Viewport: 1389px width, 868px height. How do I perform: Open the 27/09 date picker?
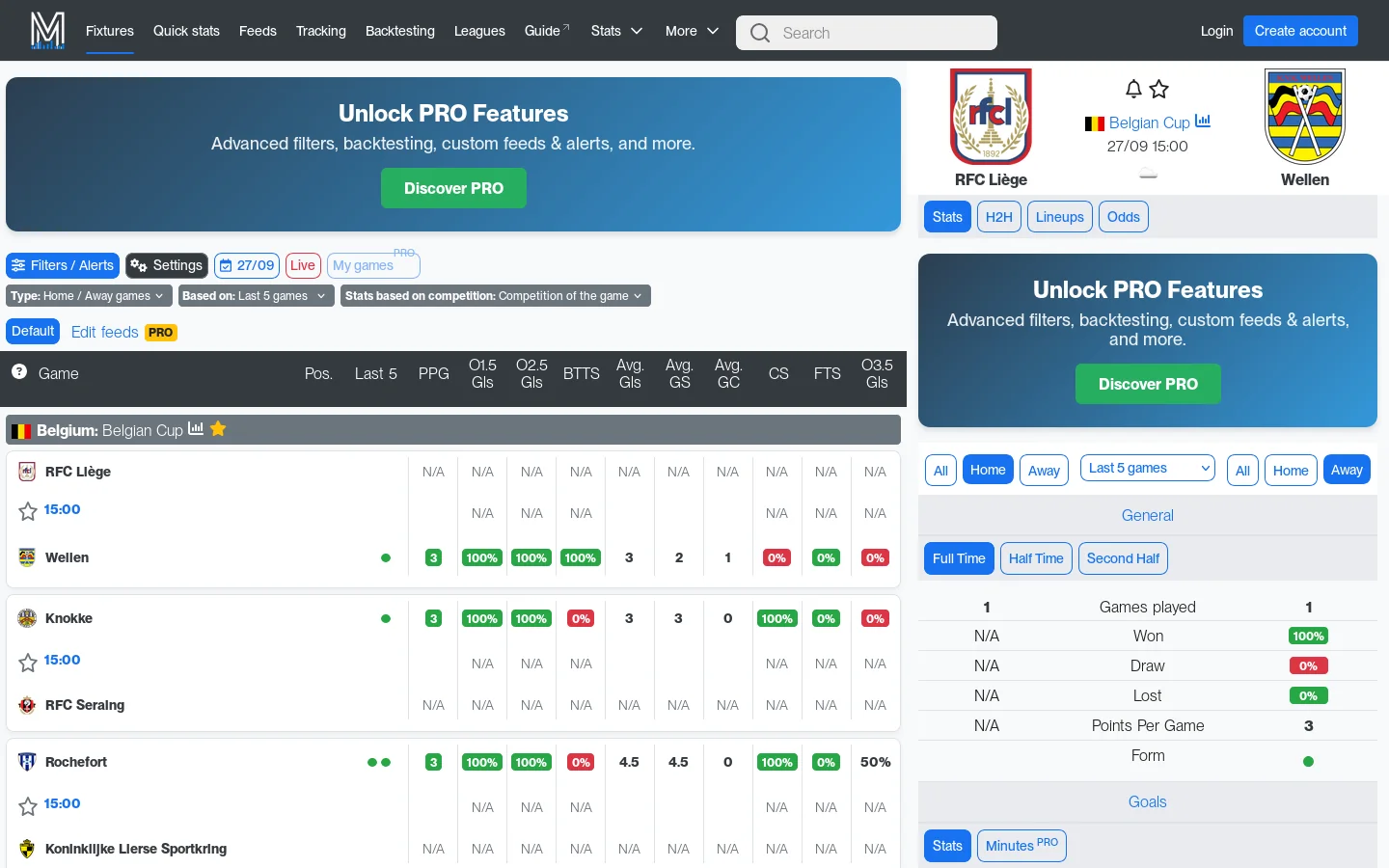(x=247, y=265)
